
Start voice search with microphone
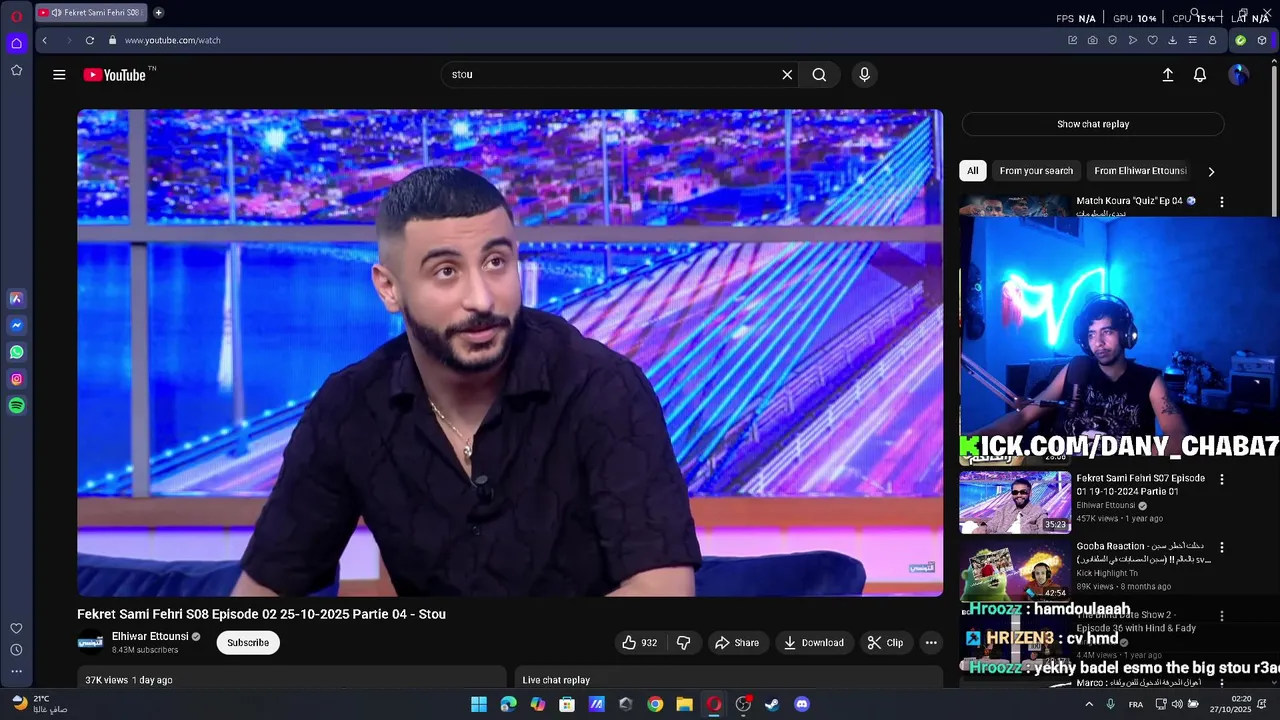(x=865, y=74)
